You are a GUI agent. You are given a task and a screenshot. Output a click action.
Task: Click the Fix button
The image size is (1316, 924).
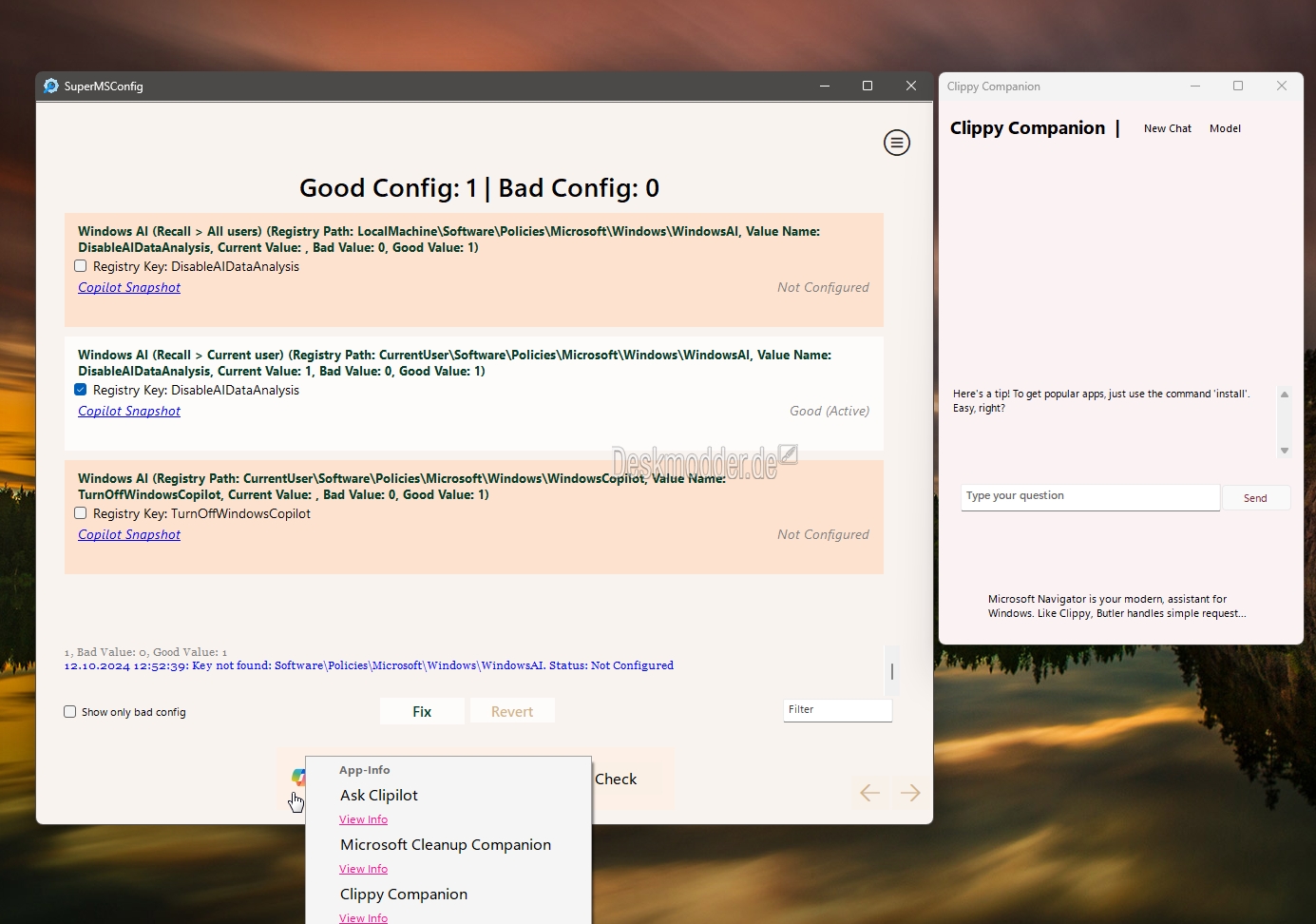(x=422, y=711)
